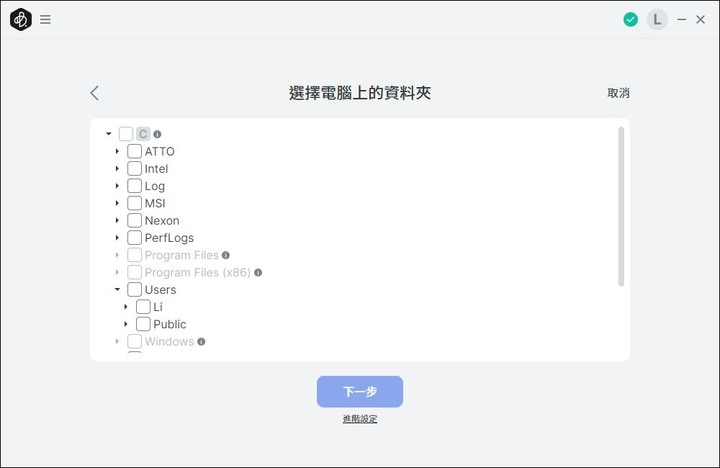Select the ATTO folder name

tap(159, 152)
